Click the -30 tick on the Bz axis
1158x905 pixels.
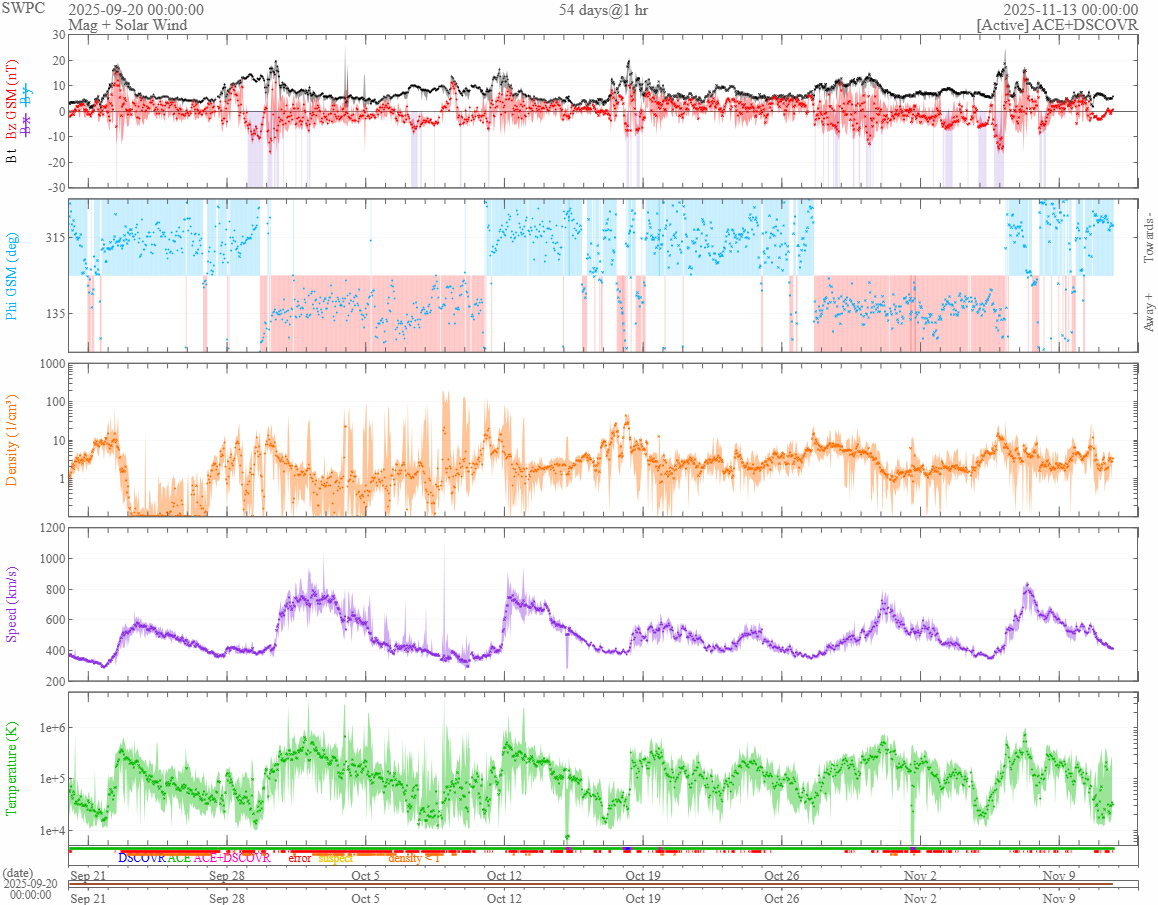(57, 188)
